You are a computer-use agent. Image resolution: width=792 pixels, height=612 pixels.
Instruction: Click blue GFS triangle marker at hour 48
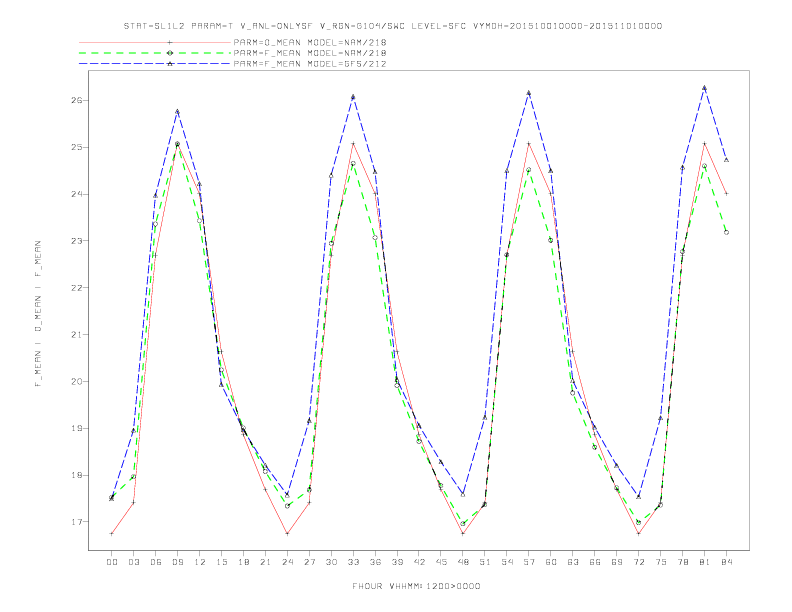(463, 494)
